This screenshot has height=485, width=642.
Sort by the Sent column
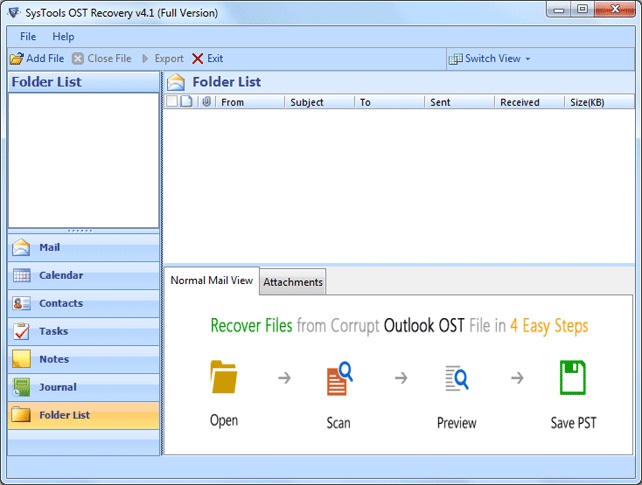(459, 102)
